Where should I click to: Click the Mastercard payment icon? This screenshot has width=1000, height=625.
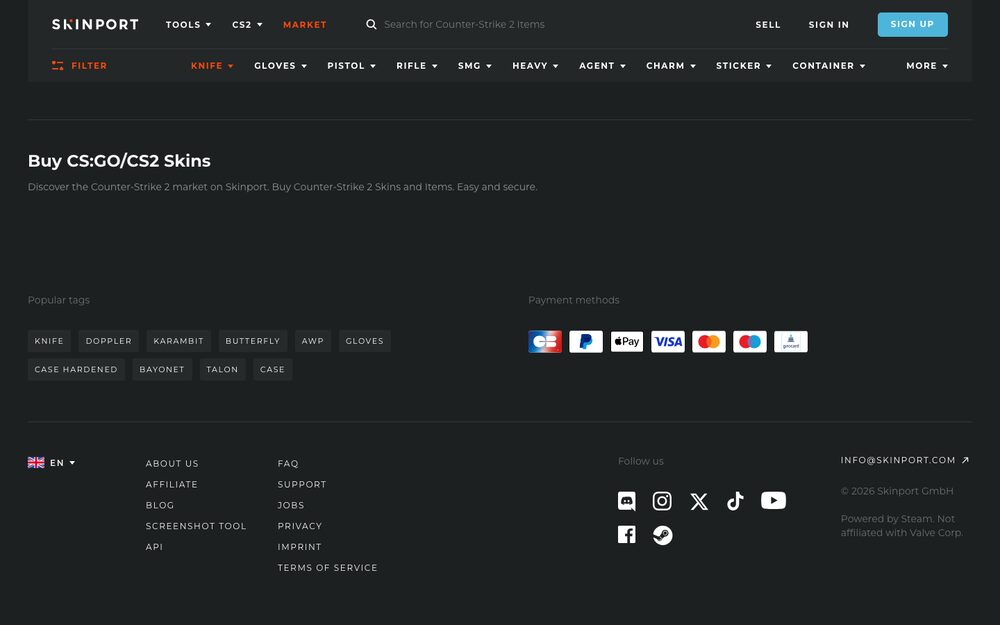tap(709, 342)
